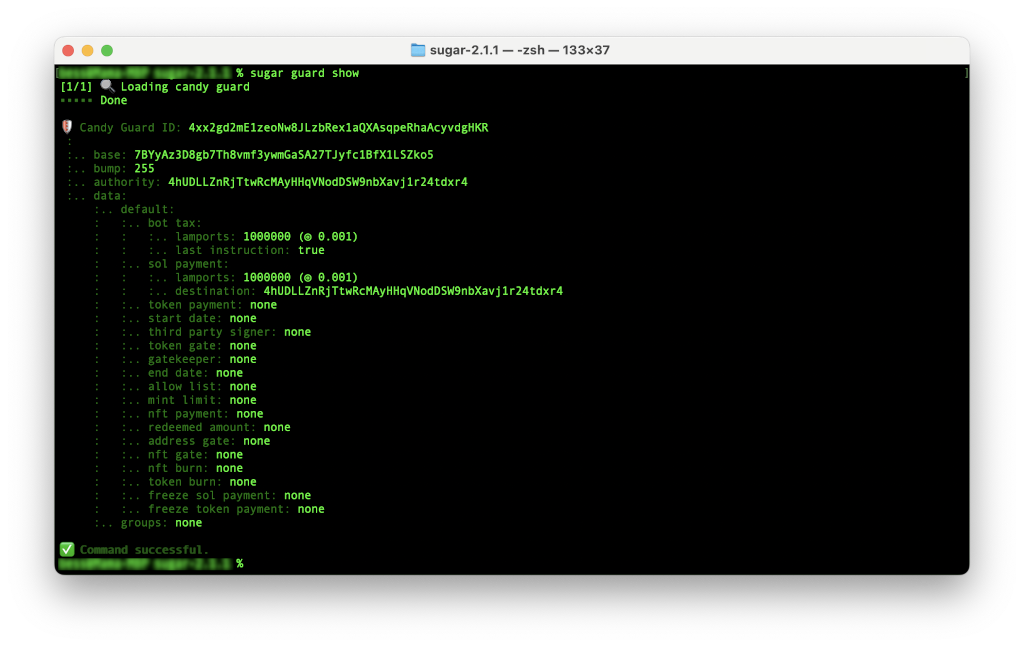1024x647 pixels.
Task: Click the Candy Guard ID value starting "4xx2gd2mE1zeo"
Action: click(338, 128)
